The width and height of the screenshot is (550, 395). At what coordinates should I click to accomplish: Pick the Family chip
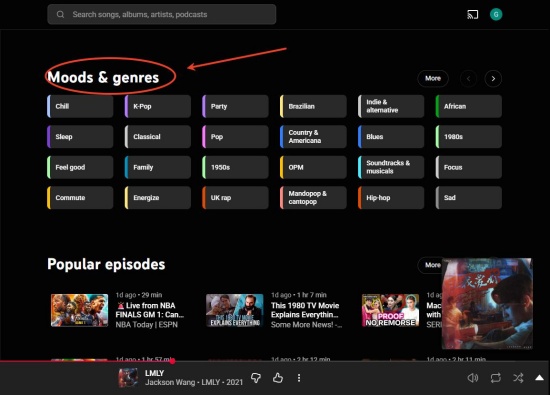(x=158, y=167)
